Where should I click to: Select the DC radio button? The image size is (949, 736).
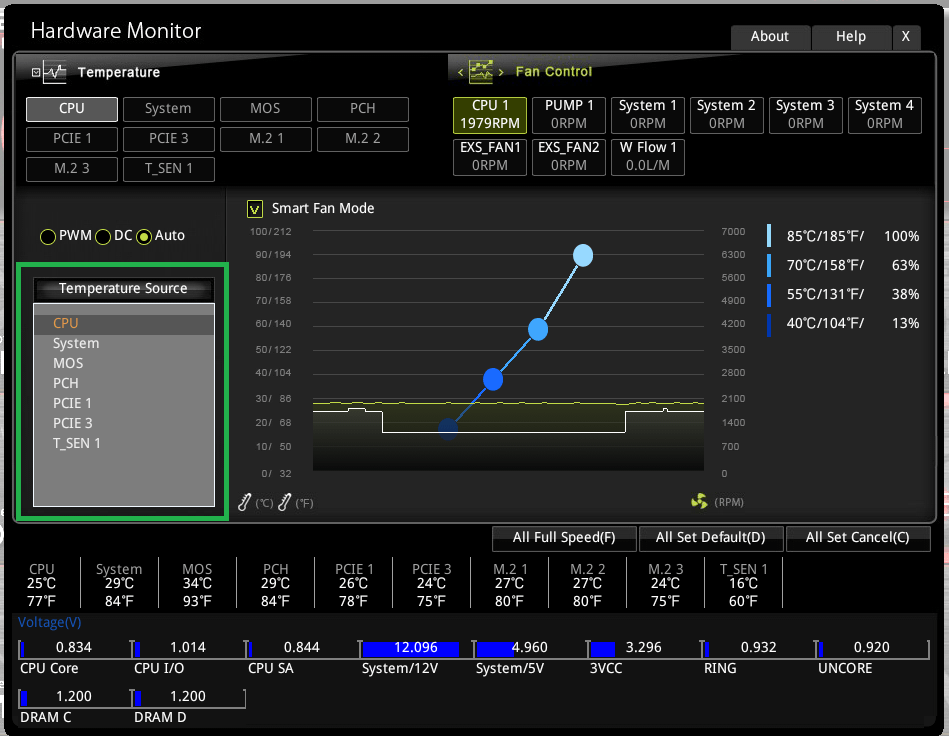coord(103,237)
